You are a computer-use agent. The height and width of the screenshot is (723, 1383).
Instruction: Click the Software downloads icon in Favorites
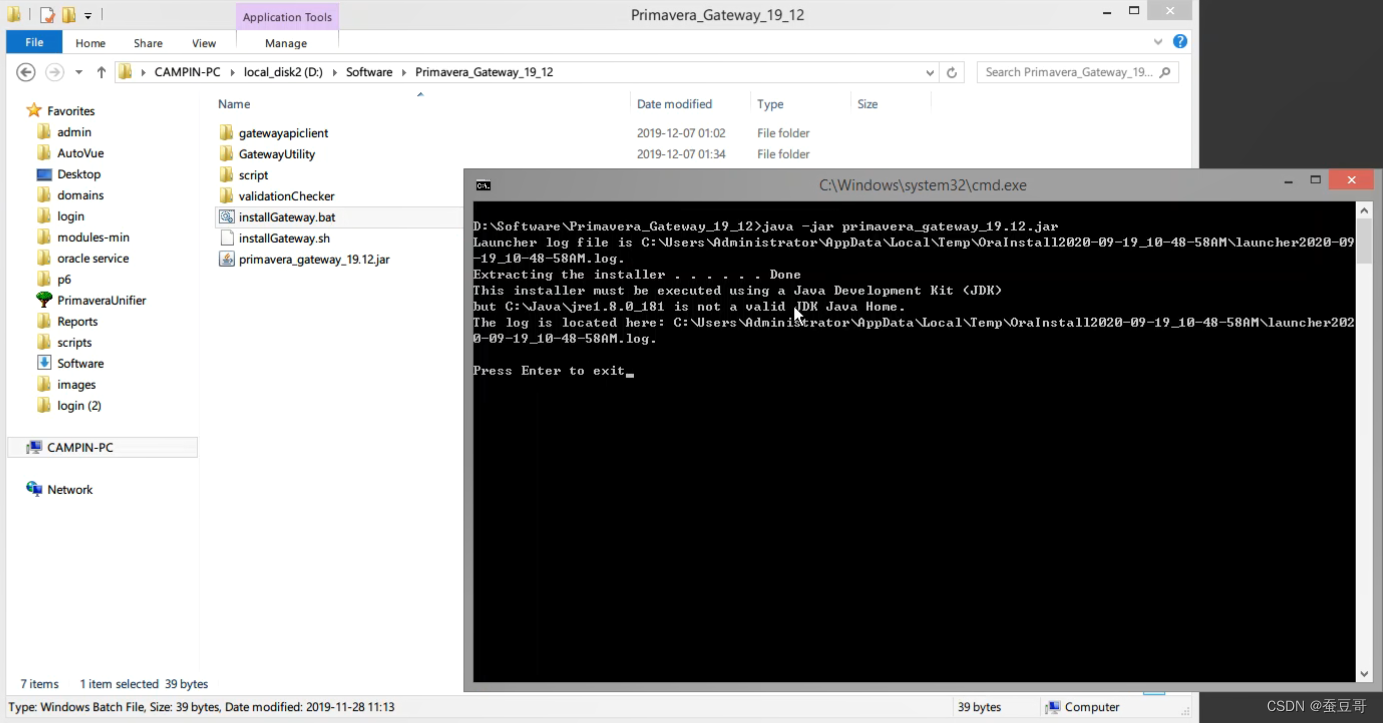tap(44, 363)
